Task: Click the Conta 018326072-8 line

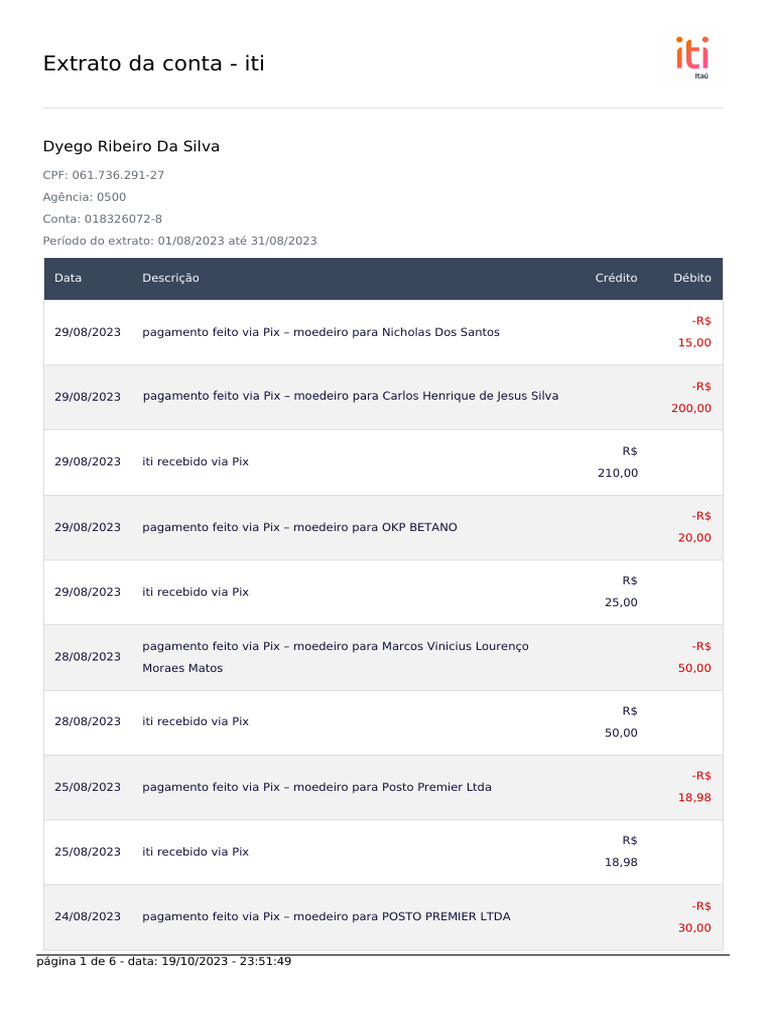Action: coord(102,219)
